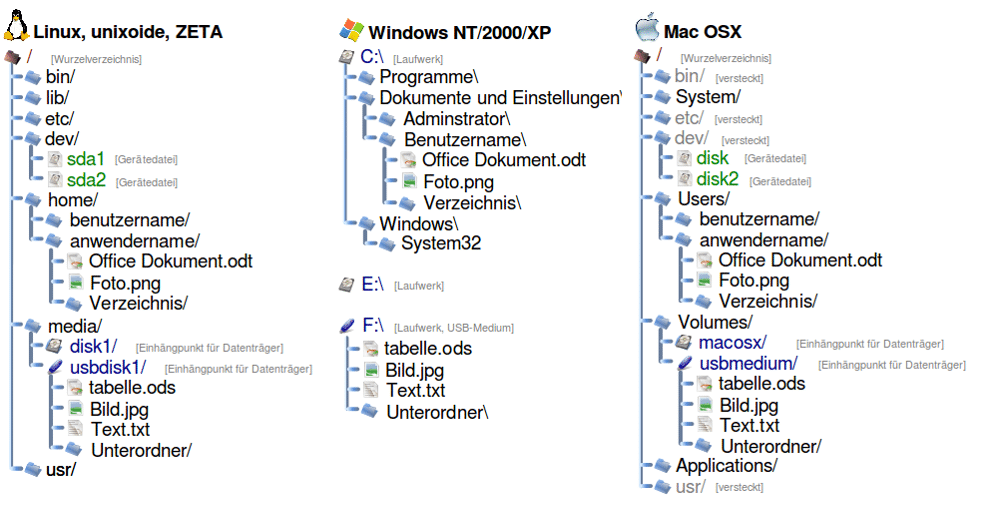Select Office Dokument.odt in the Mac tree

pos(800,260)
